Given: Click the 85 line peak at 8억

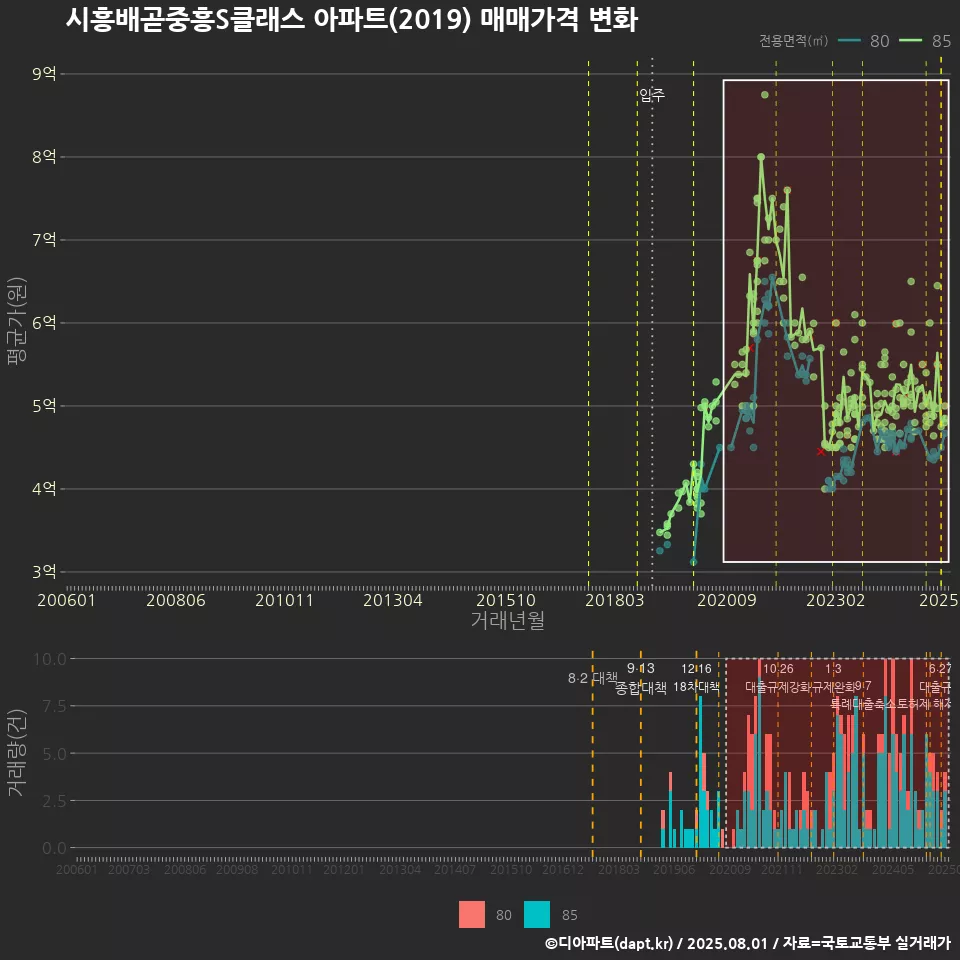Looking at the screenshot, I should click(761, 157).
